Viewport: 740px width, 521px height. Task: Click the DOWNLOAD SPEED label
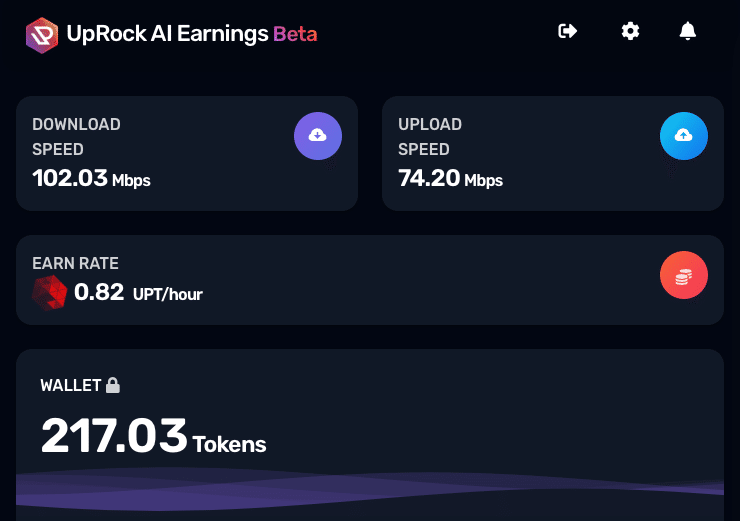click(x=76, y=137)
